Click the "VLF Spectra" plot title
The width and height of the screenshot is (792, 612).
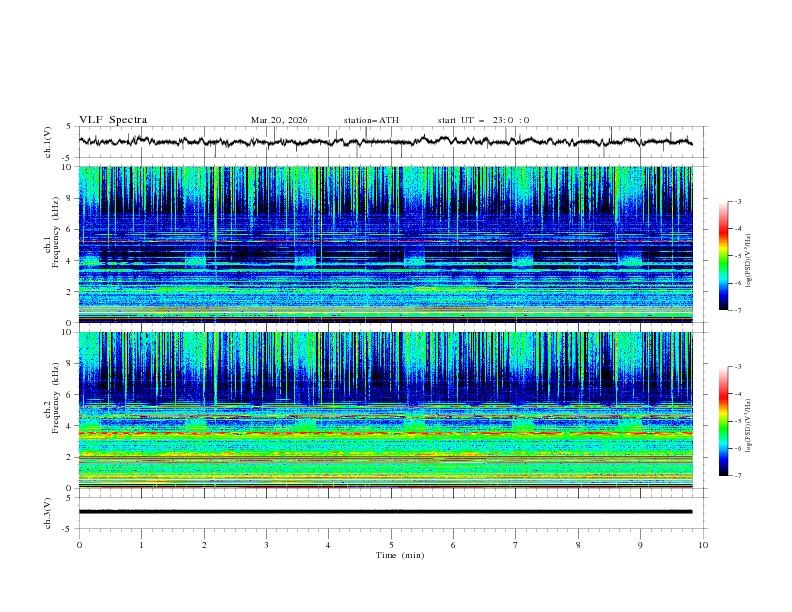[113, 120]
